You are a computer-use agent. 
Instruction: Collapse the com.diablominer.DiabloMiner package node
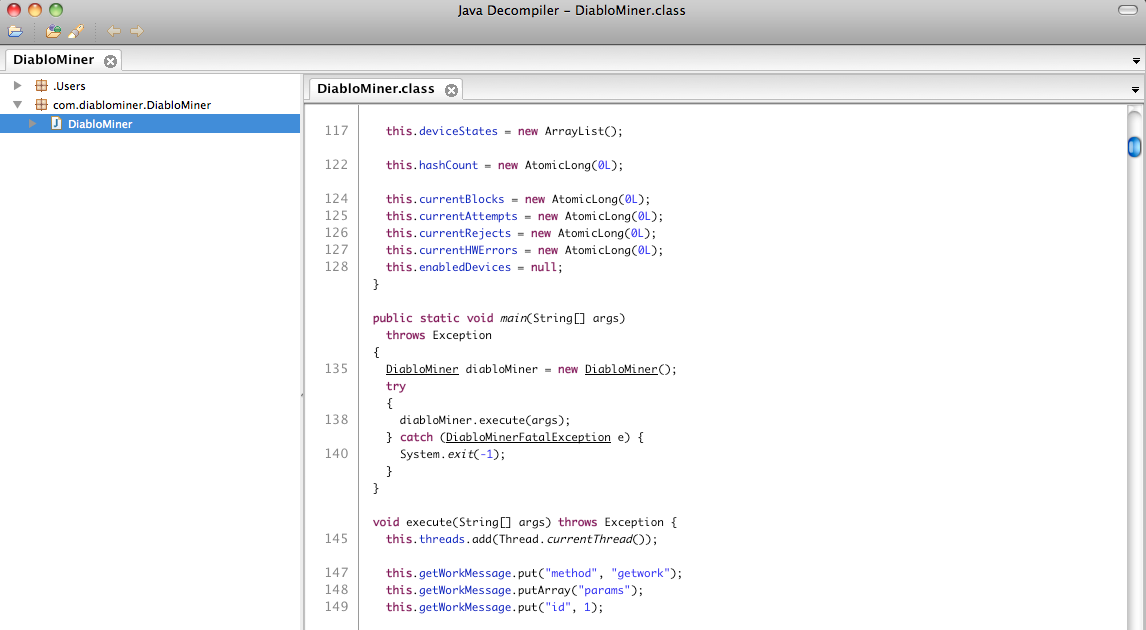pyautogui.click(x=18, y=105)
